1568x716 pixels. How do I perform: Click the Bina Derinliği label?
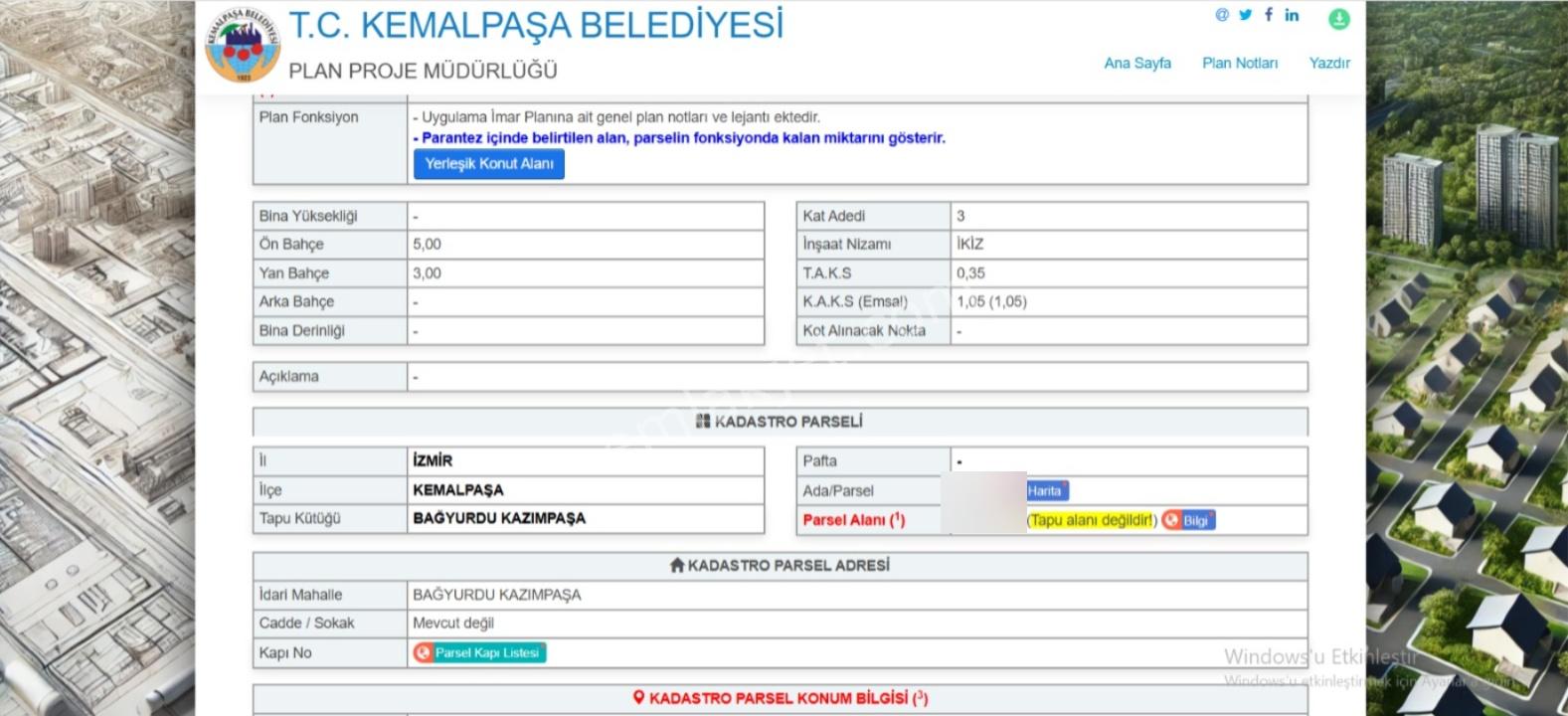click(x=301, y=330)
